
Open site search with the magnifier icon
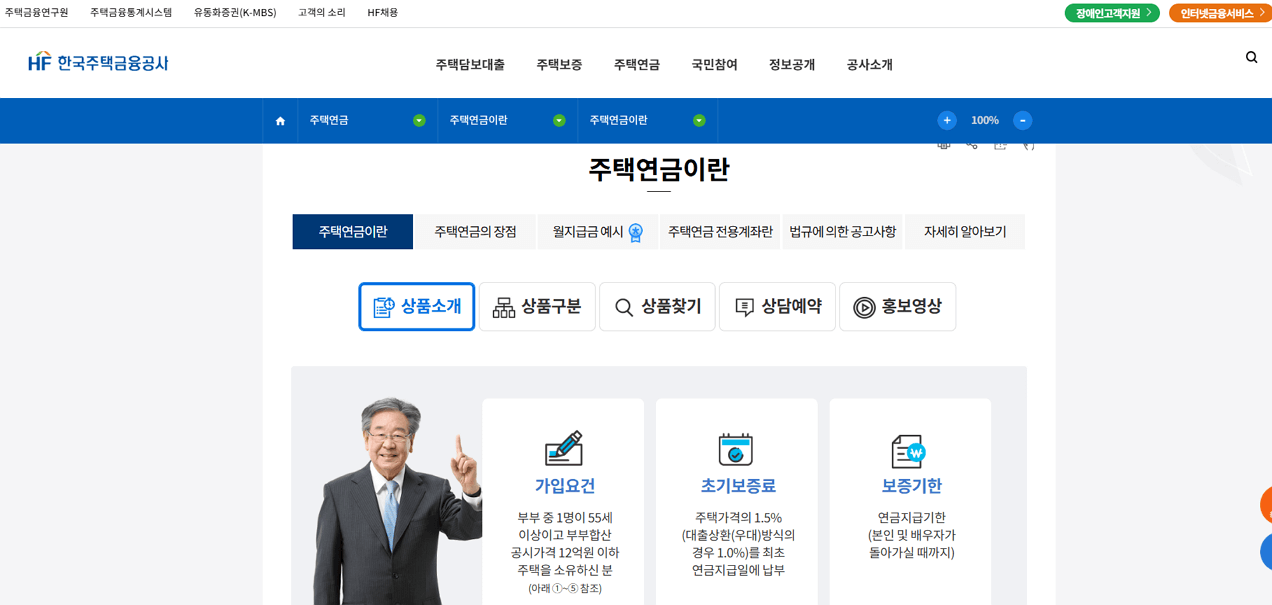[x=1251, y=57]
